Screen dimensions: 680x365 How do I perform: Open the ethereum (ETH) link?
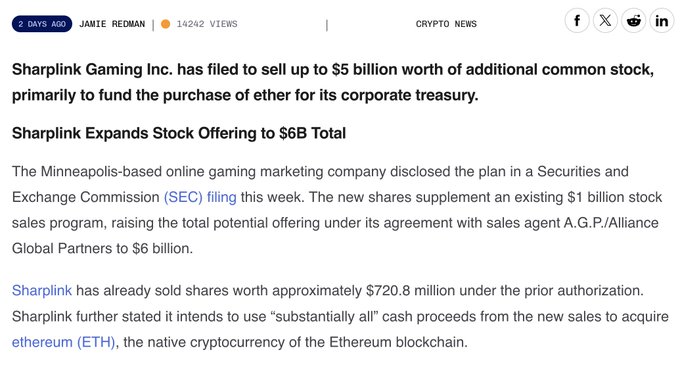(63, 342)
